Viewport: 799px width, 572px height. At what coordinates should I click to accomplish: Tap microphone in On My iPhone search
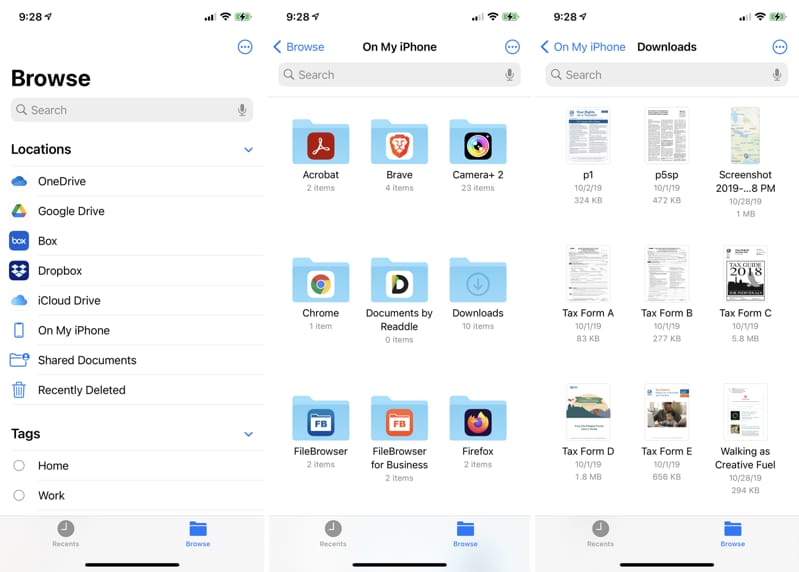click(509, 75)
